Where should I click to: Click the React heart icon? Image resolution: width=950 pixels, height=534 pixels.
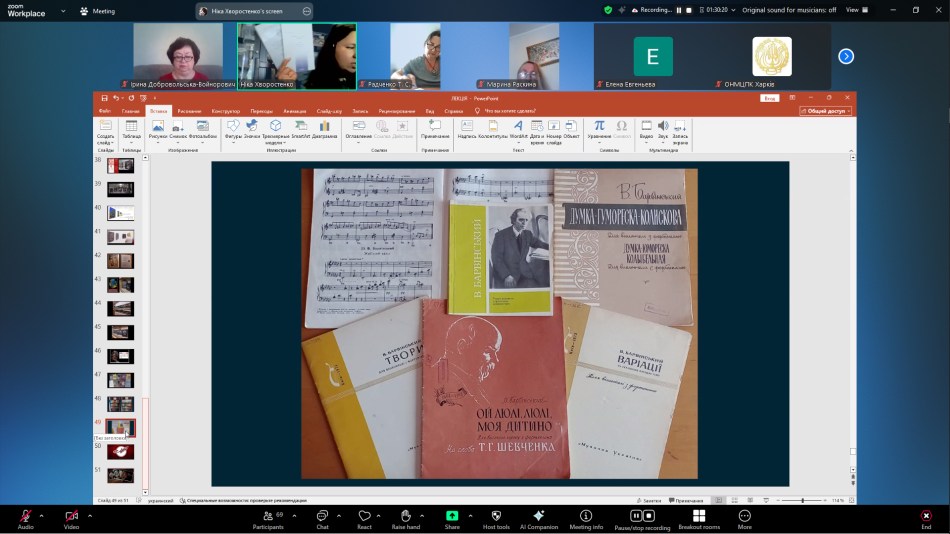[364, 516]
